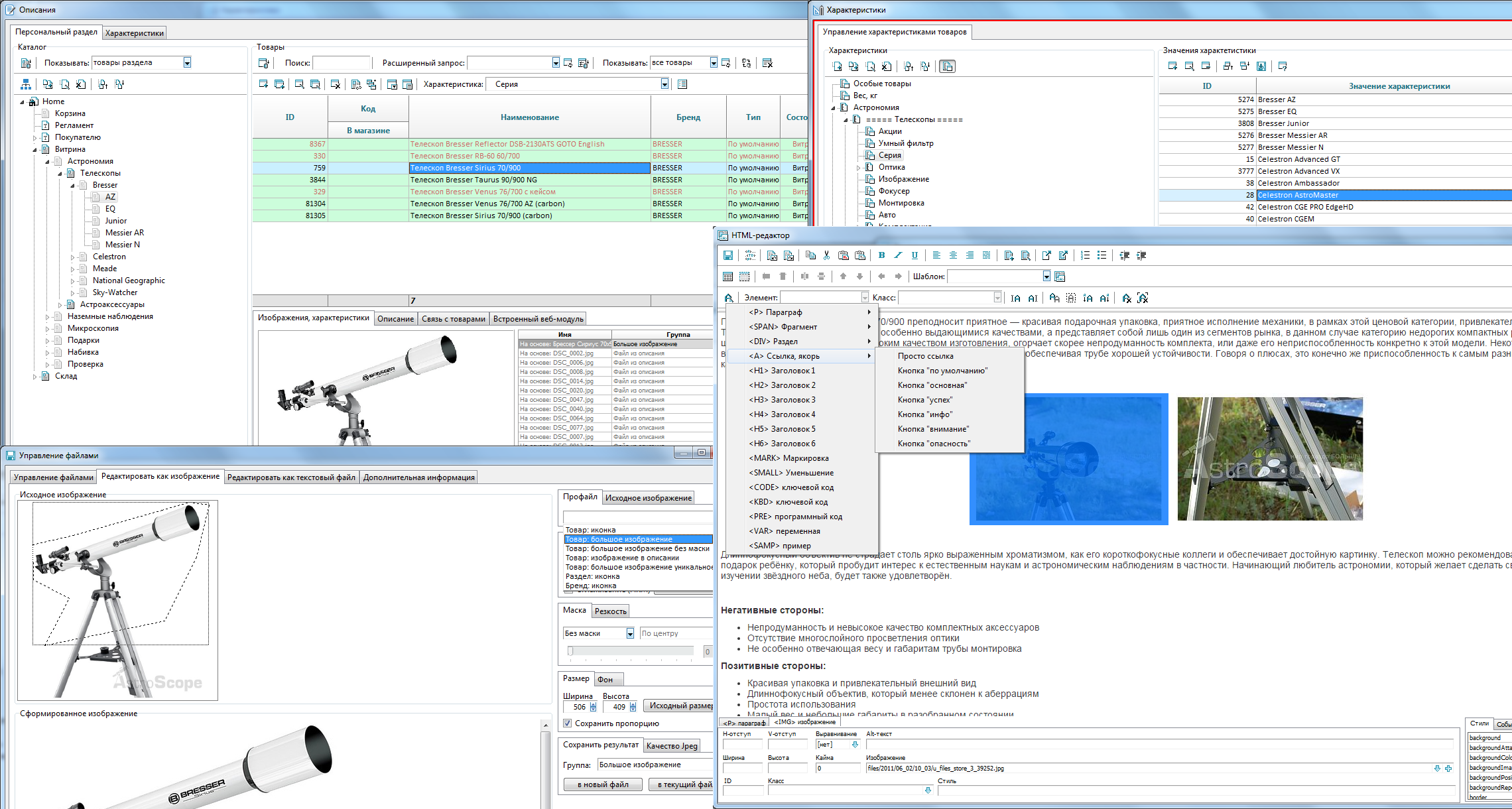
Task: Switch to the Описание tab
Action: 395,319
